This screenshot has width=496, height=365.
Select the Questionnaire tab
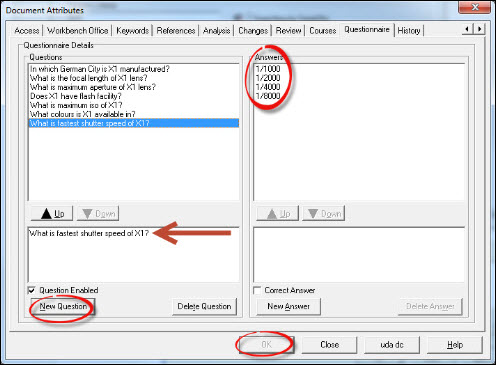(x=367, y=30)
